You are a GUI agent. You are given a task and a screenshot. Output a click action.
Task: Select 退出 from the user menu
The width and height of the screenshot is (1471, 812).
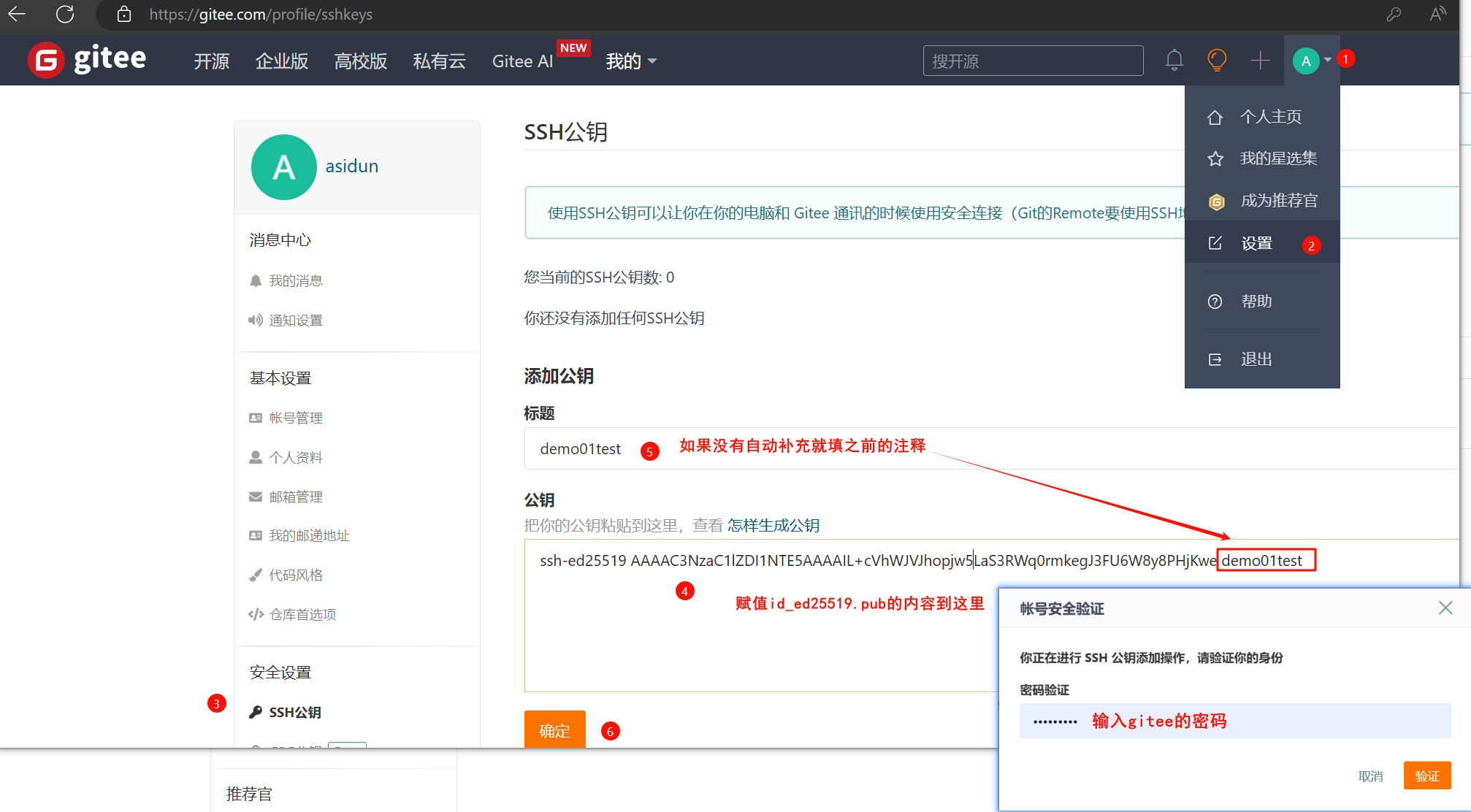(x=1256, y=359)
